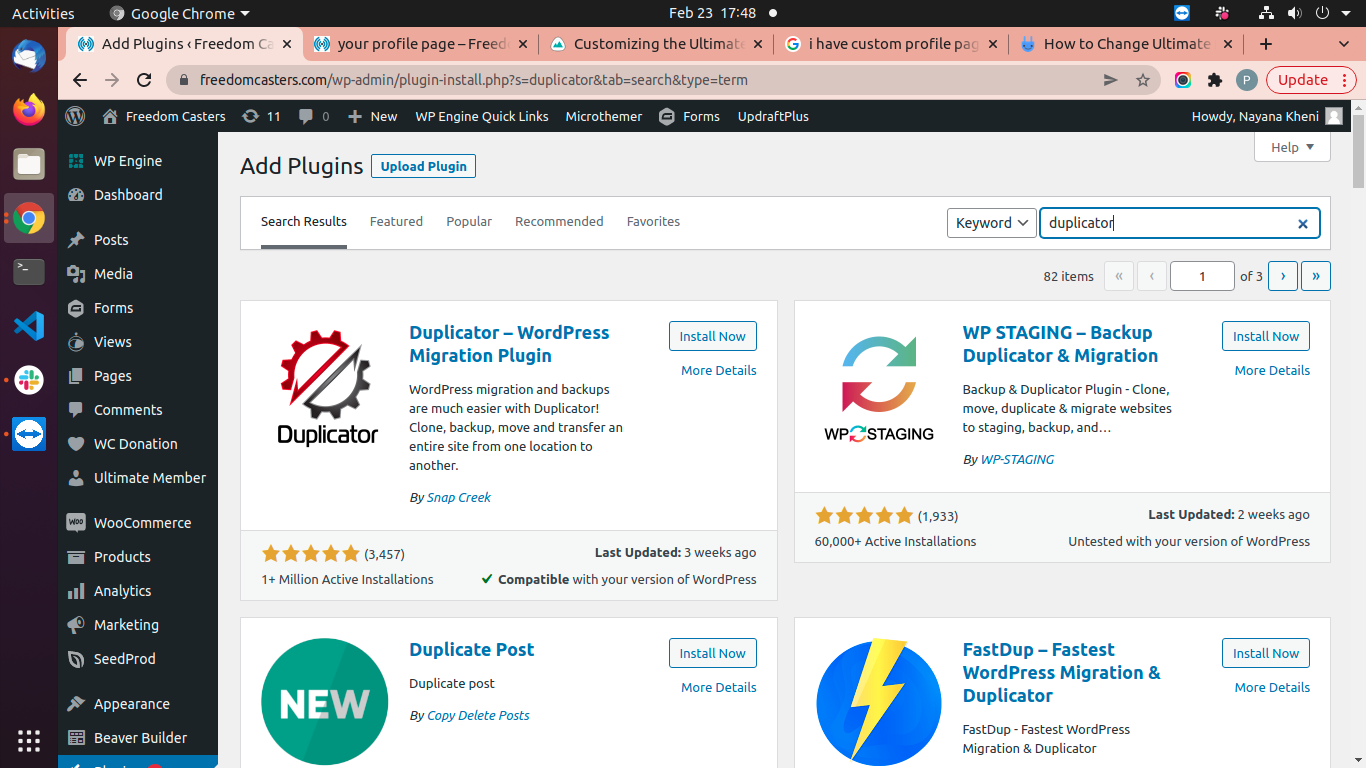Open SeedProd in the sidebar

pos(138,659)
